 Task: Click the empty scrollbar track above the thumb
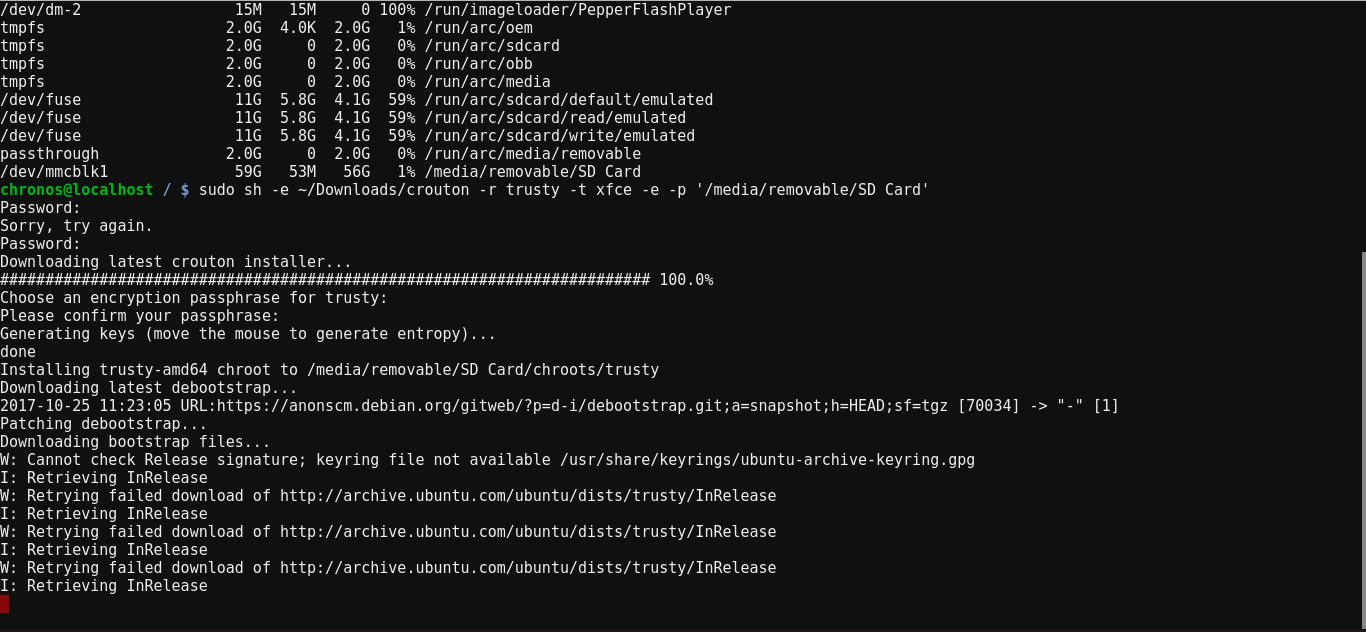click(1361, 120)
